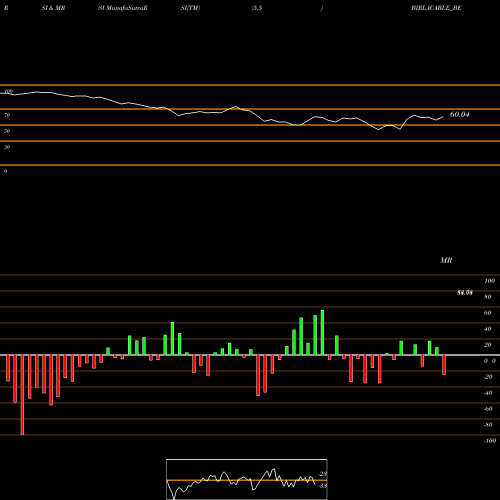500x500 pixels.
Task: Click the 40 label on MR axis
Action: (x=488, y=329)
